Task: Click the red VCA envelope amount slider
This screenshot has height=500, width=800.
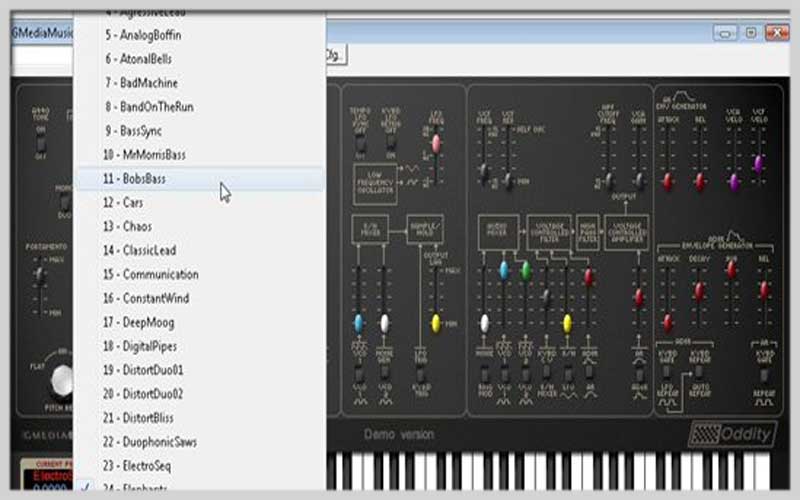Action: (639, 297)
